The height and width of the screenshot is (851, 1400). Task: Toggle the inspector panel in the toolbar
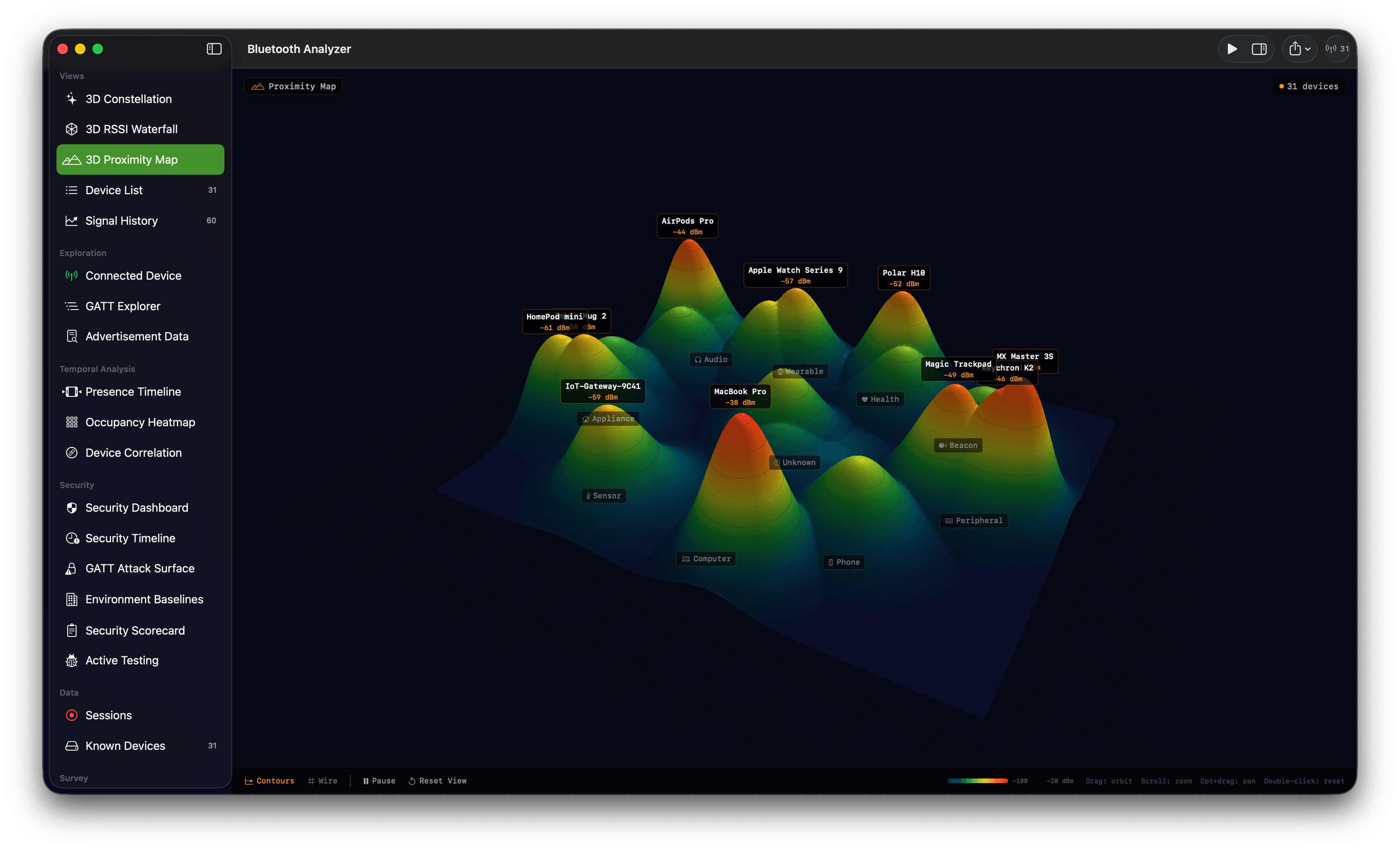pos(1259,49)
